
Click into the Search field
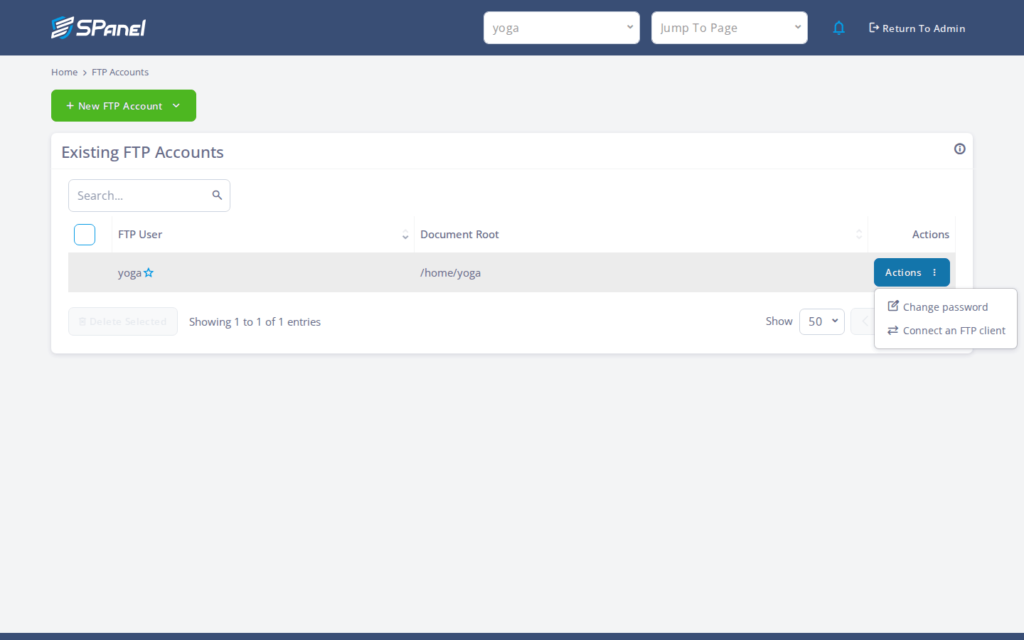tap(149, 195)
